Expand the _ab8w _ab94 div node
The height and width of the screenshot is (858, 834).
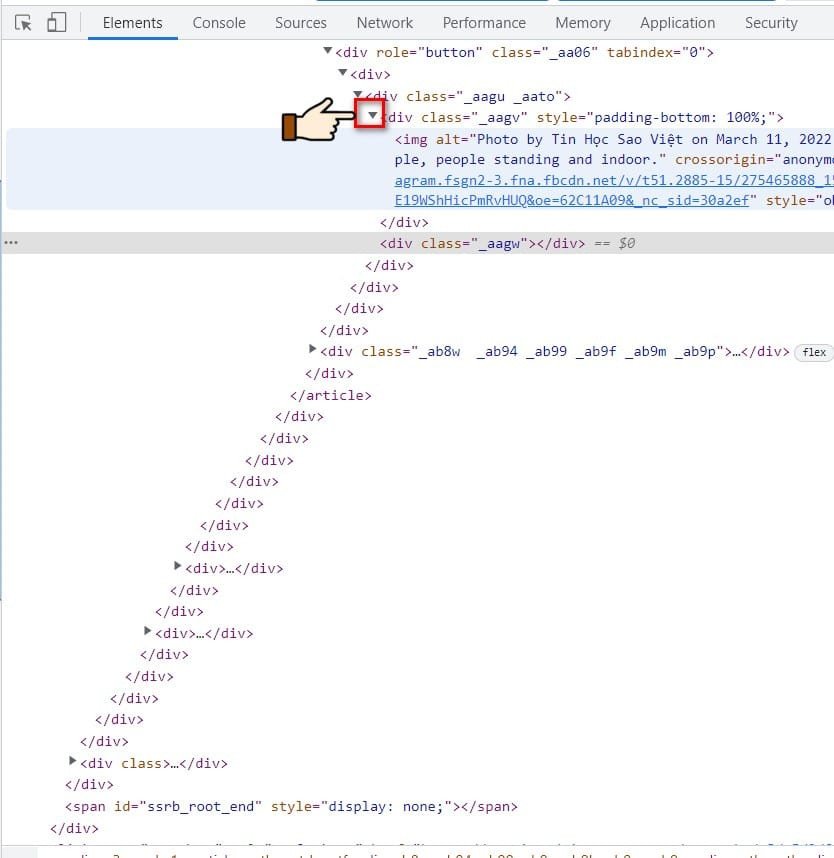point(313,350)
